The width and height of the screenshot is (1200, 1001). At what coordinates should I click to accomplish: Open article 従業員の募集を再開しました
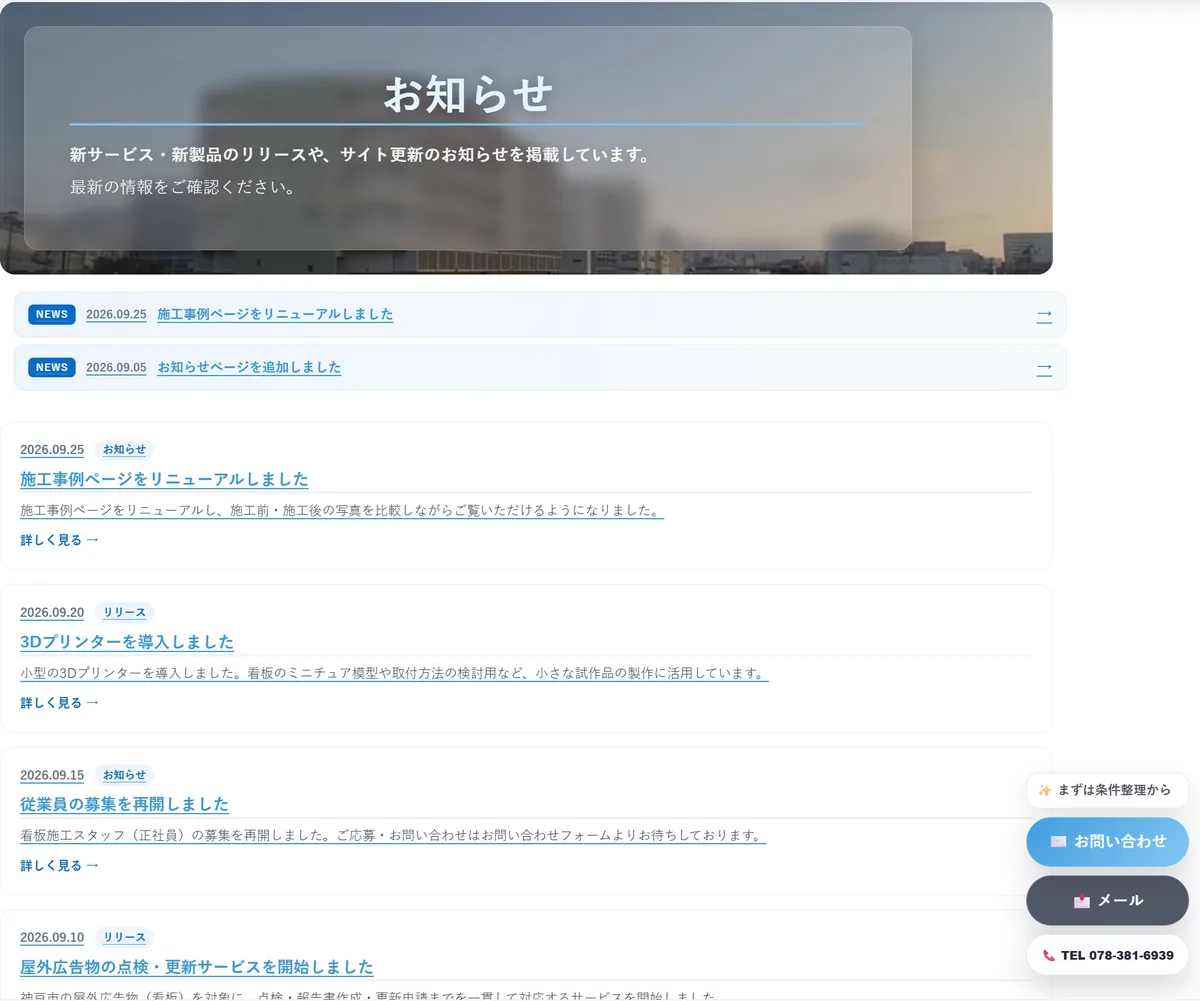click(x=125, y=805)
